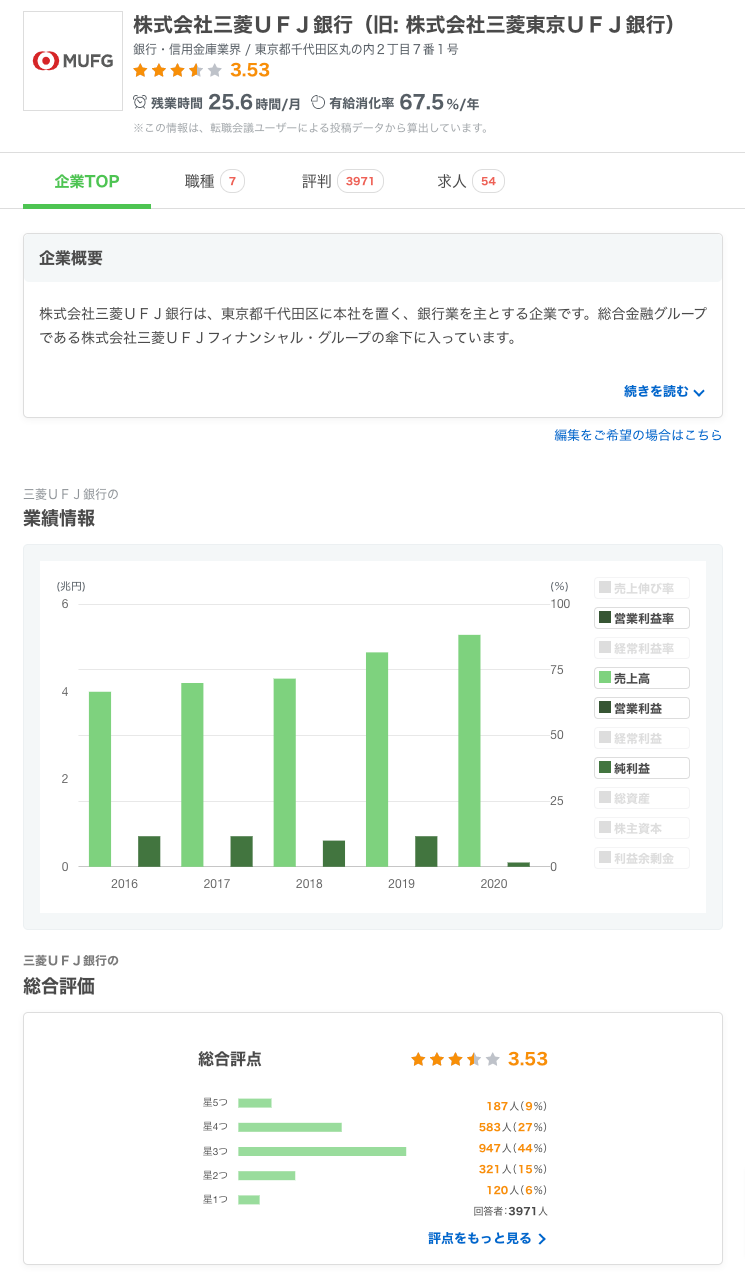Click the 25.6 overtime hours value
This screenshot has width=745, height=1276.
coord(230,101)
